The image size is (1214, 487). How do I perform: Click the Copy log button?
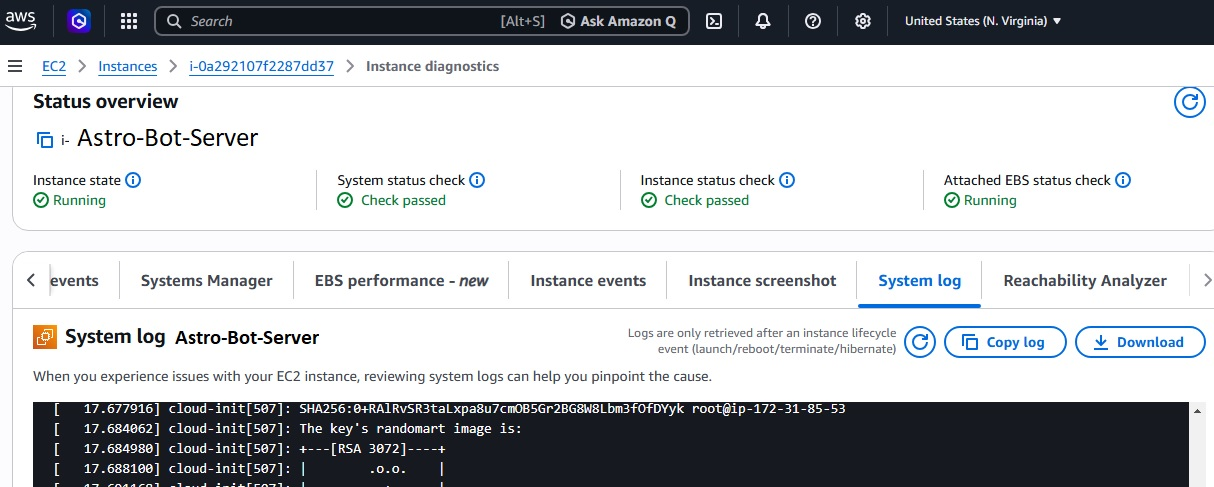1004,342
